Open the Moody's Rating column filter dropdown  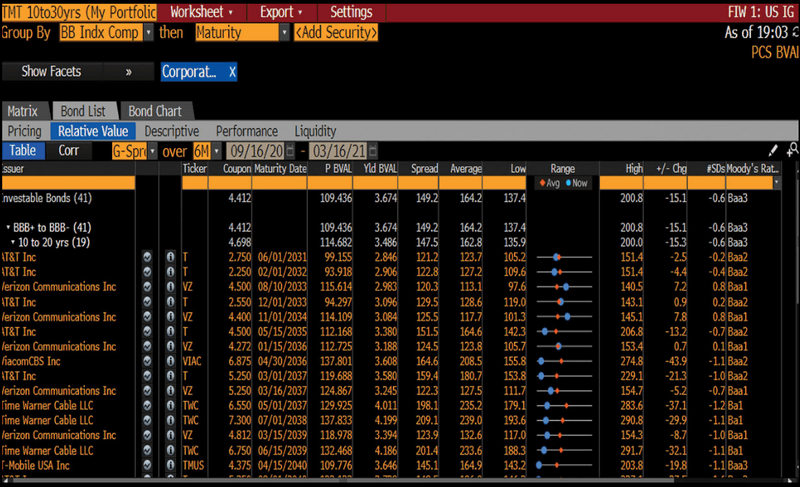click(777, 183)
